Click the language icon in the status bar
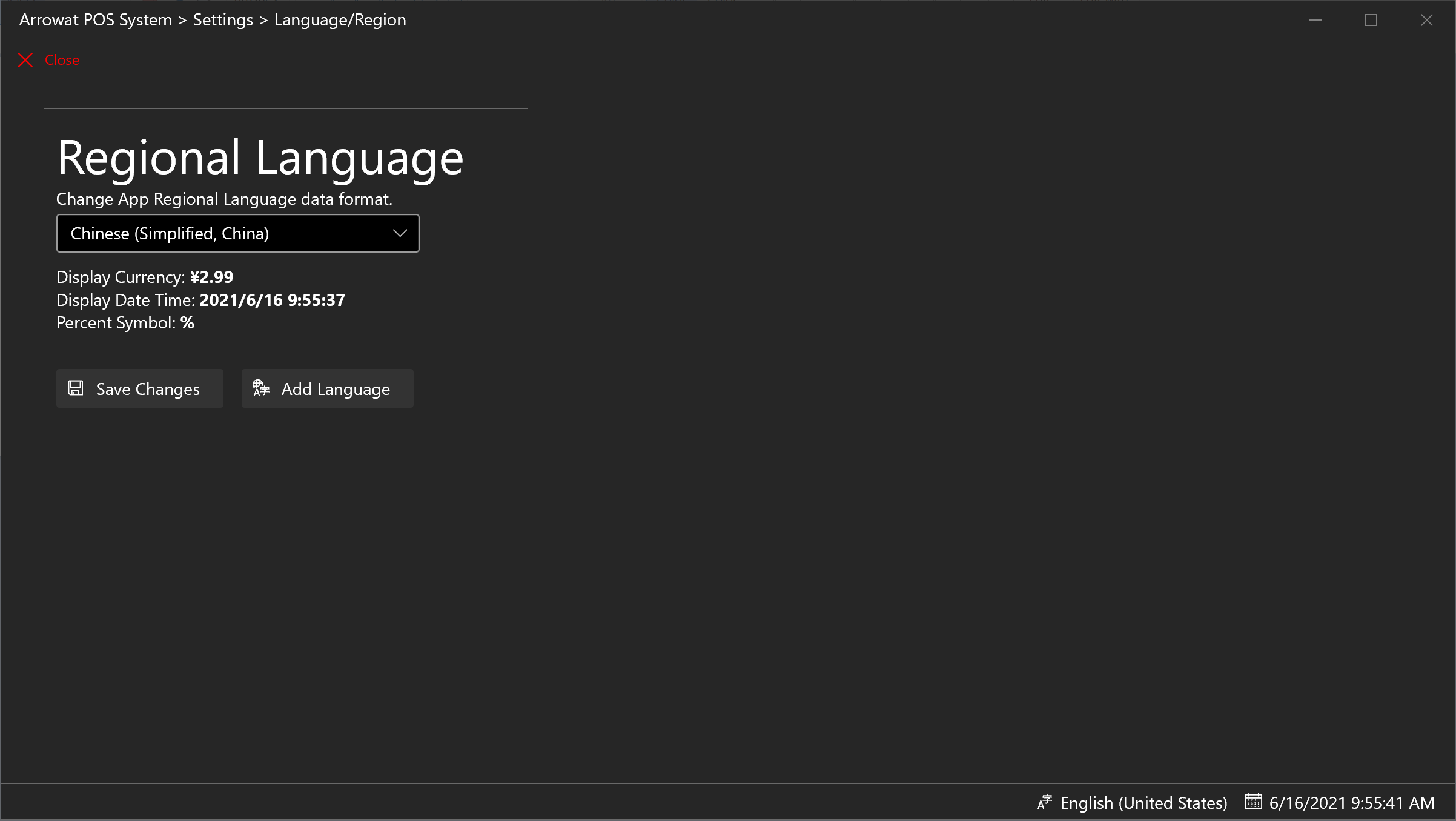 (1045, 802)
